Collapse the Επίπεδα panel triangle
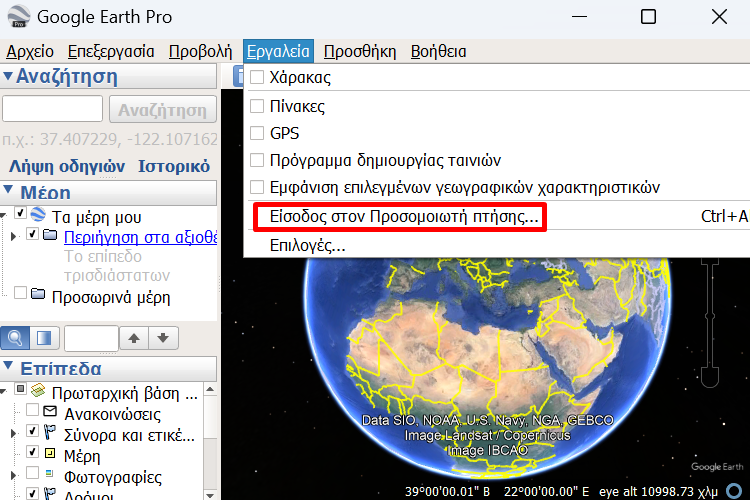The width and height of the screenshot is (750, 500). 8,366
